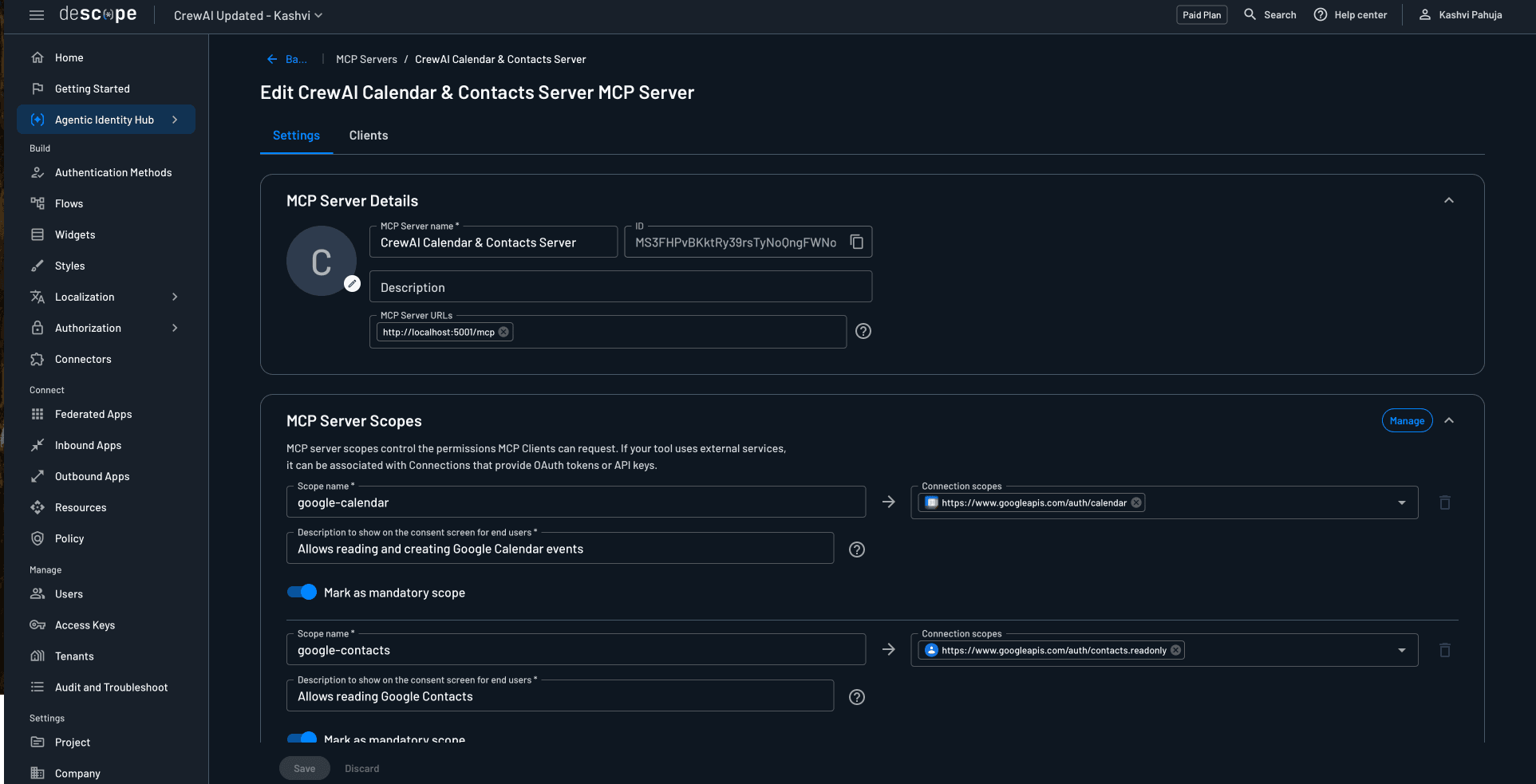Click the Description input field
Screen dimensions: 1536x784
point(621,287)
